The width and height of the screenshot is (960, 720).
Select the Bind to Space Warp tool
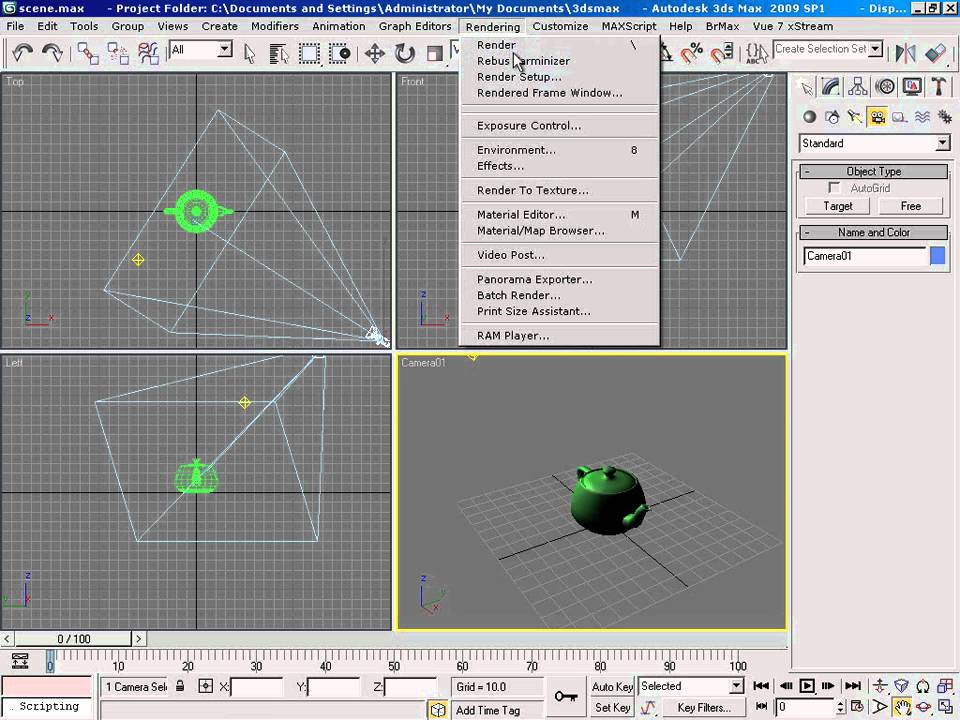[148, 53]
